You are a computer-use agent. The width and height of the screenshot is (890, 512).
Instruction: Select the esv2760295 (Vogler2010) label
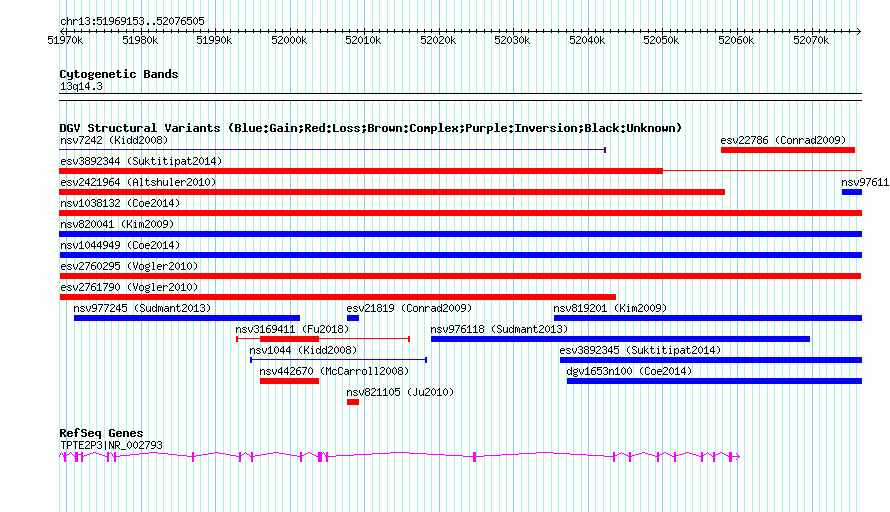[x=129, y=266]
